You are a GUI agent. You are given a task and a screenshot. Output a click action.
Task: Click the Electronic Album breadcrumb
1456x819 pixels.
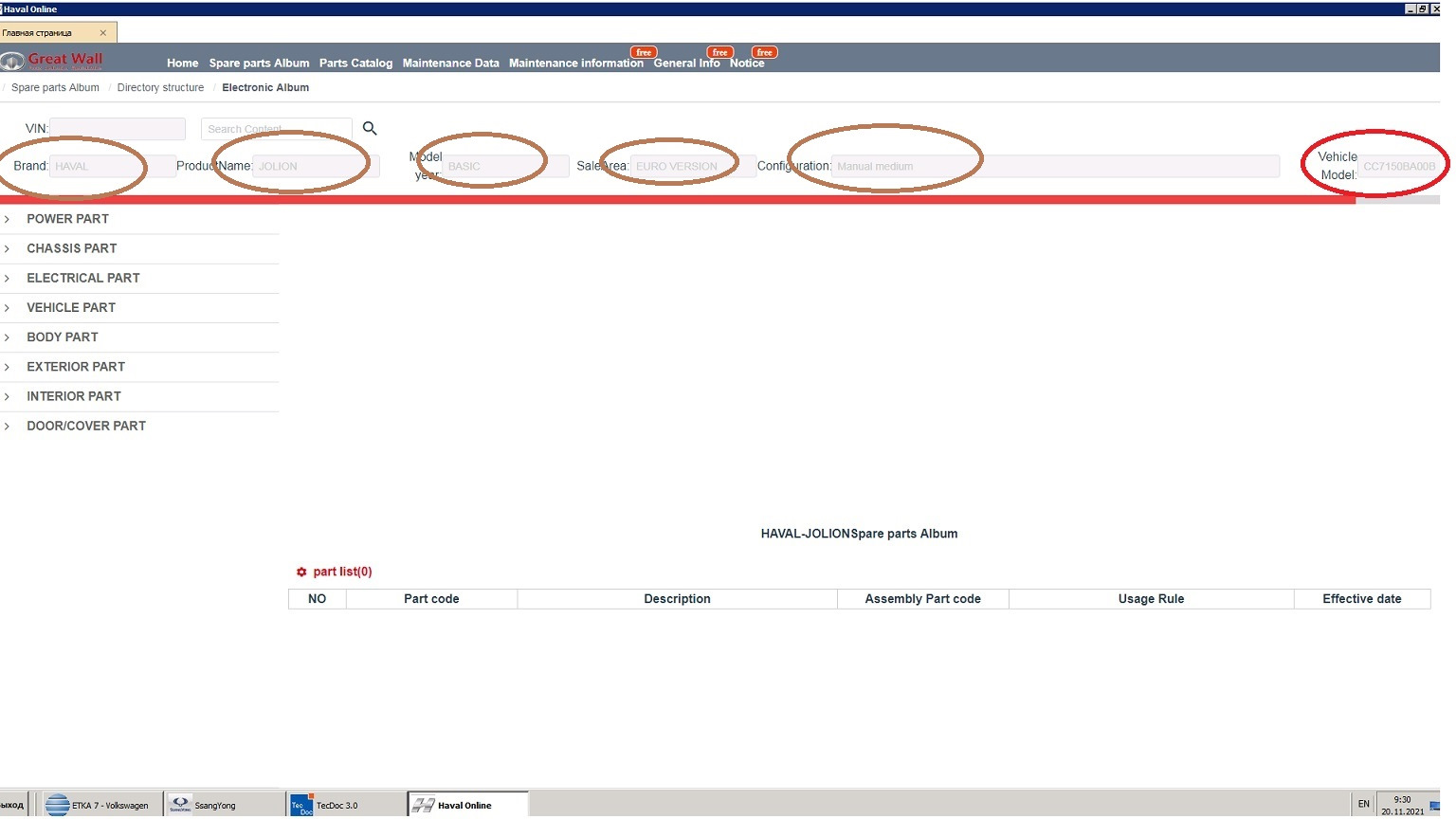pos(265,87)
